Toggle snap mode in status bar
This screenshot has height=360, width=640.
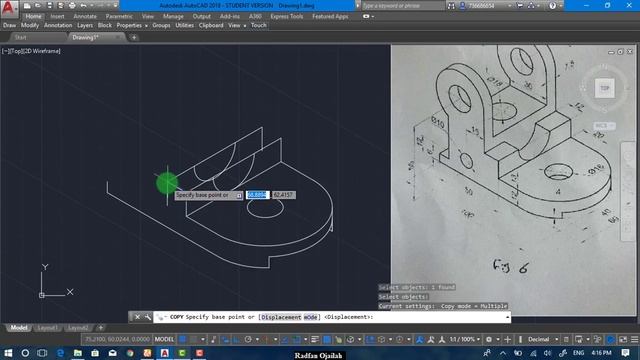(193, 339)
